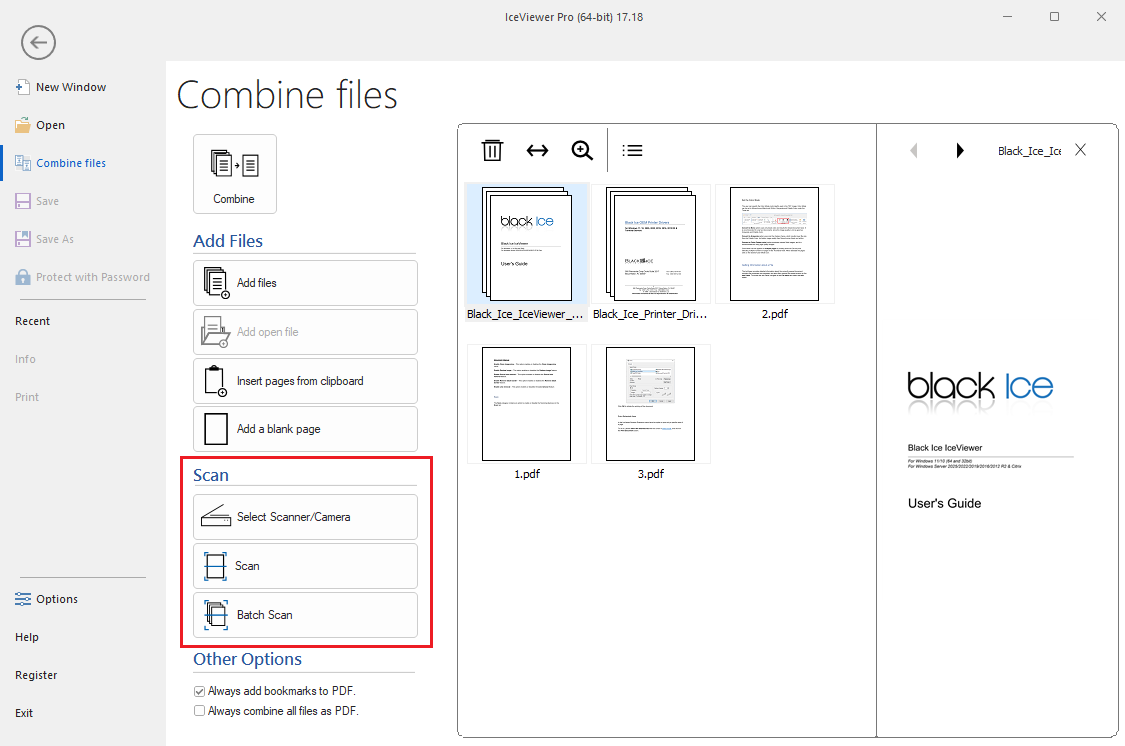Open Recent files list
This screenshot has height=746, width=1125.
coord(32,321)
